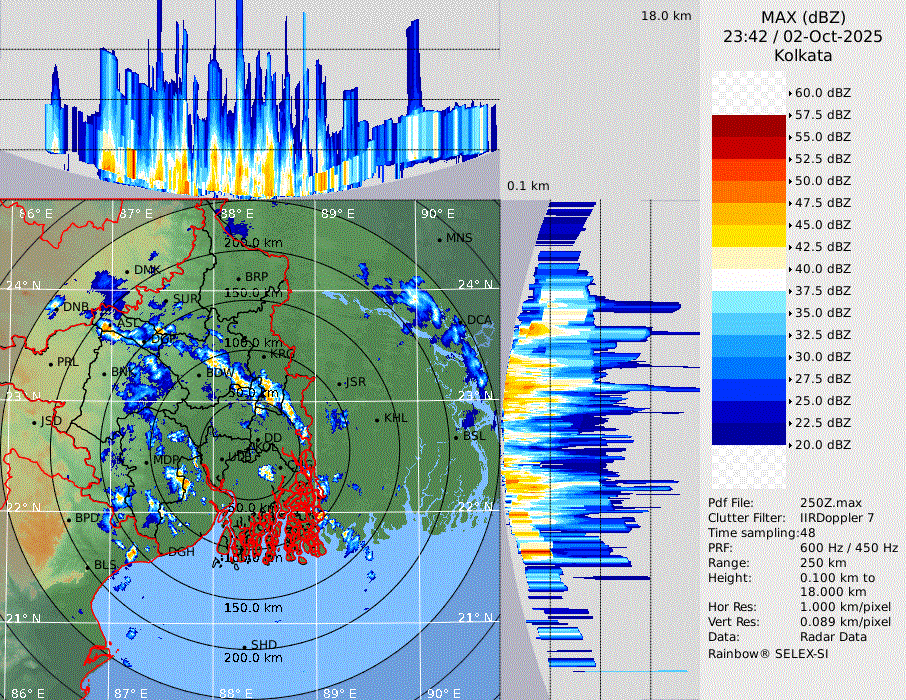
Task: Click the MNS station marker dot
Action: 440,239
